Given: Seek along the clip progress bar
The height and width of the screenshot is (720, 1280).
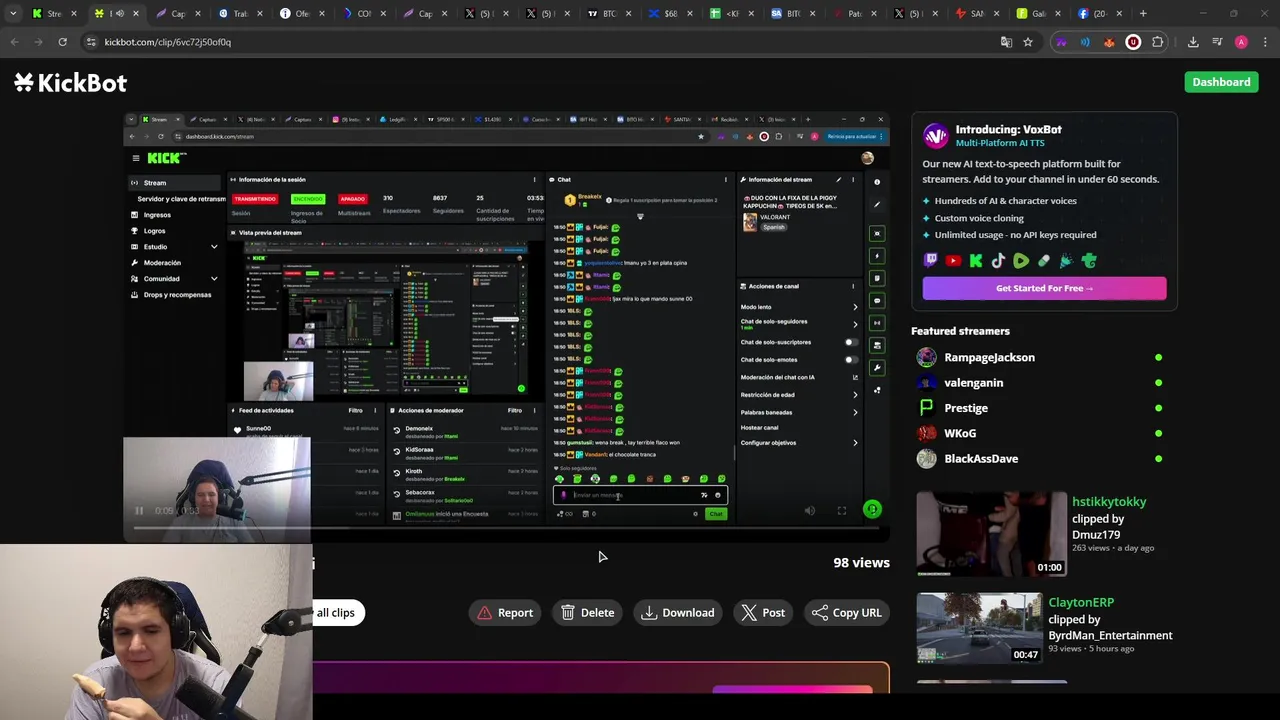Looking at the screenshot, I should pos(506,527).
